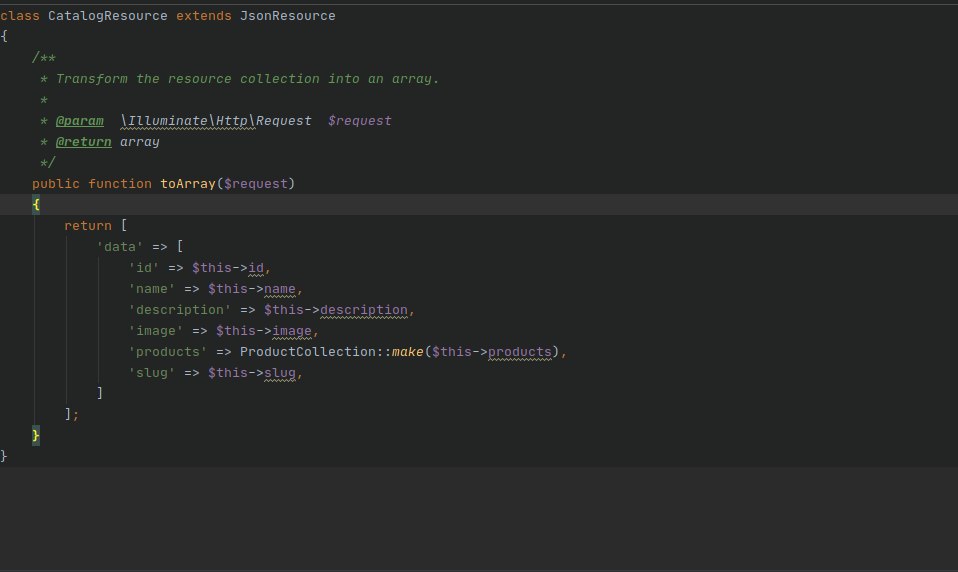Click the underlined products property
The height and width of the screenshot is (572, 958).
point(519,352)
